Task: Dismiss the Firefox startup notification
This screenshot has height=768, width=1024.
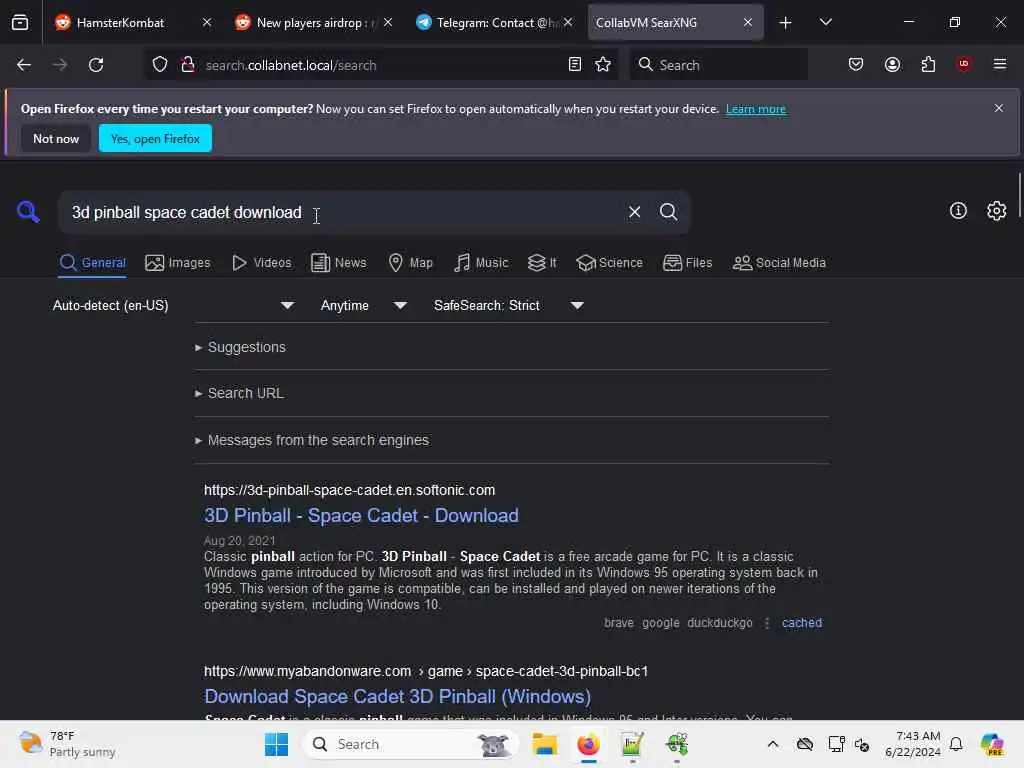Action: (999, 108)
